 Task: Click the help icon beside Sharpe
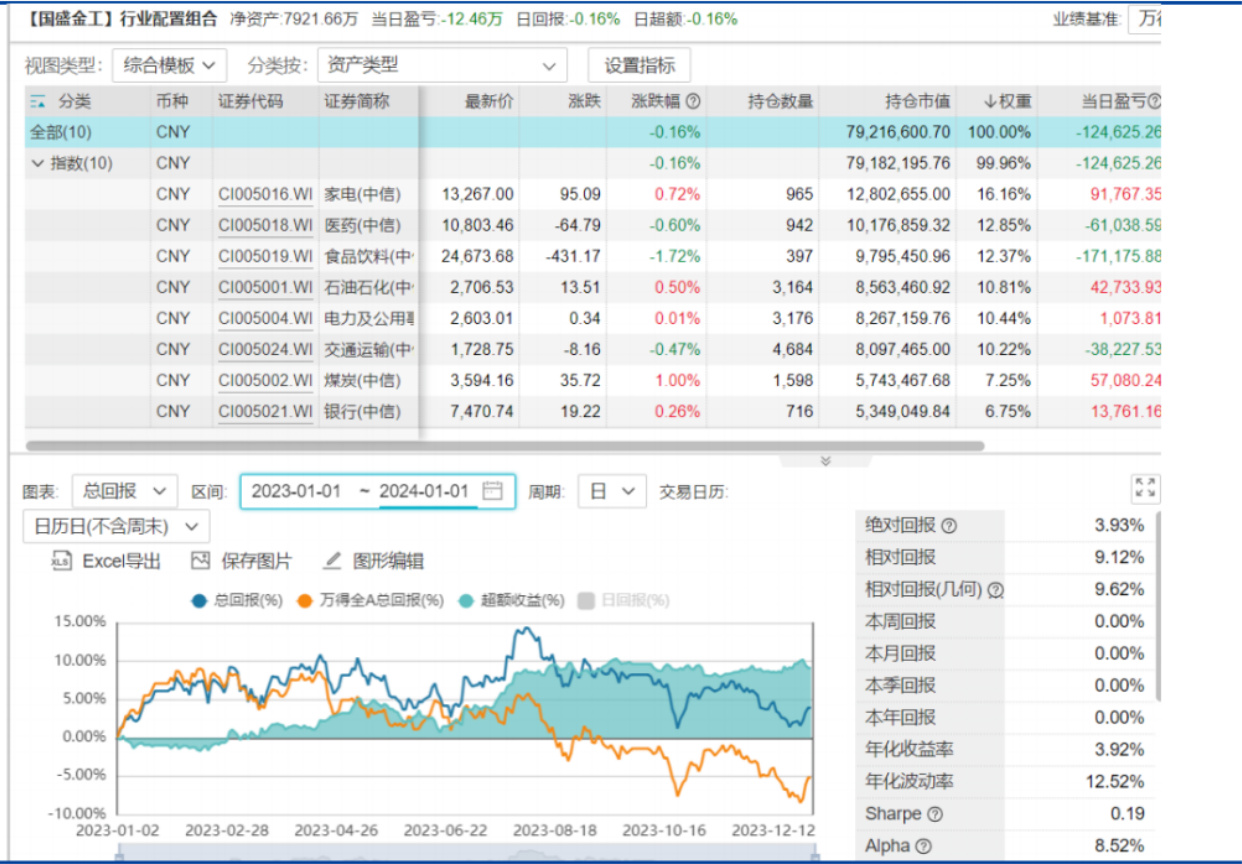[935, 814]
